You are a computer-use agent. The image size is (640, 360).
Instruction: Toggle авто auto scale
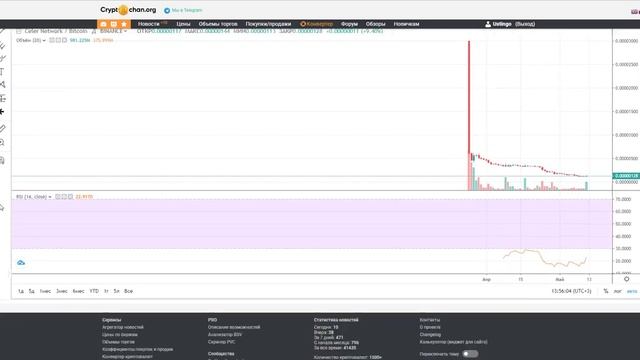pyautogui.click(x=632, y=291)
